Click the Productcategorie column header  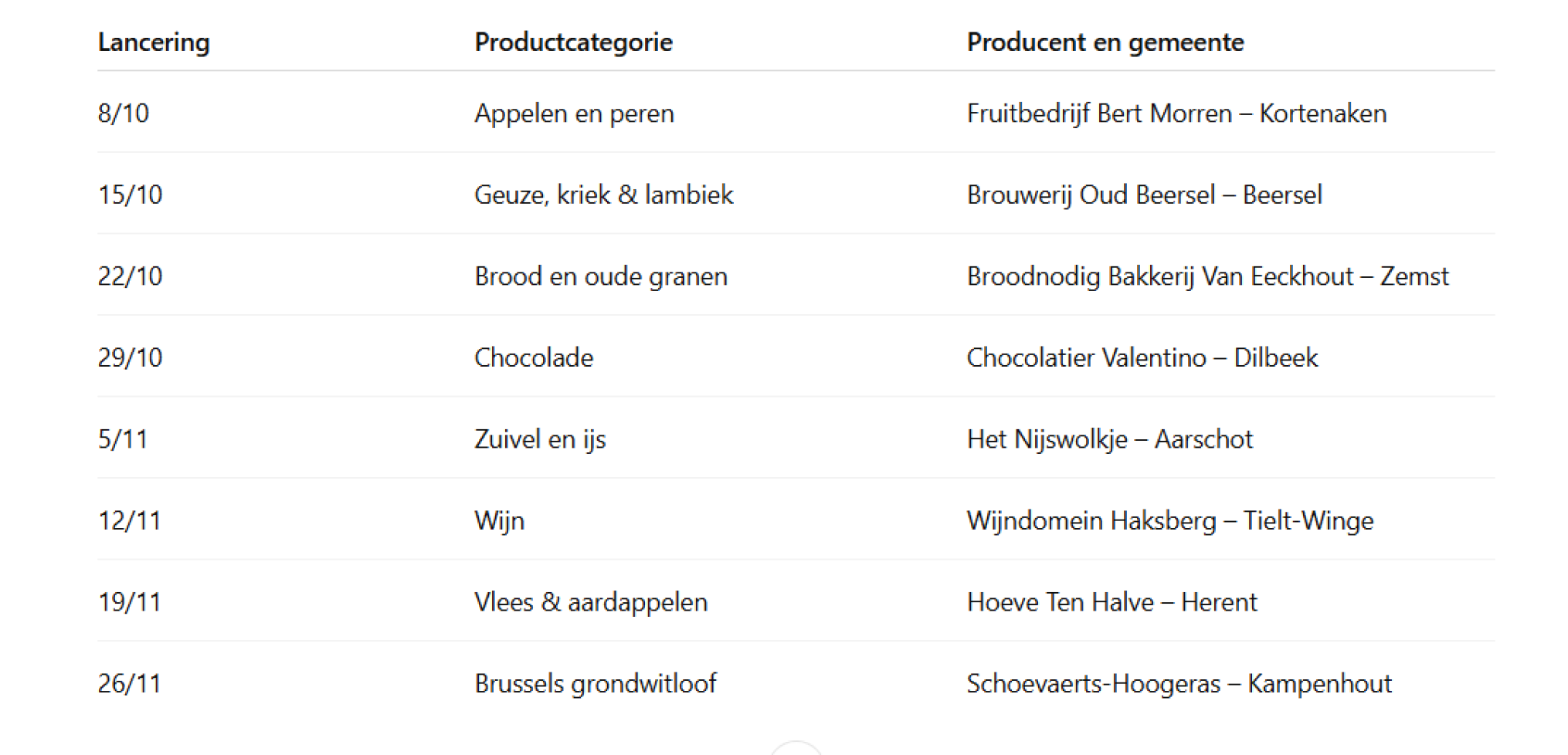pos(573,42)
